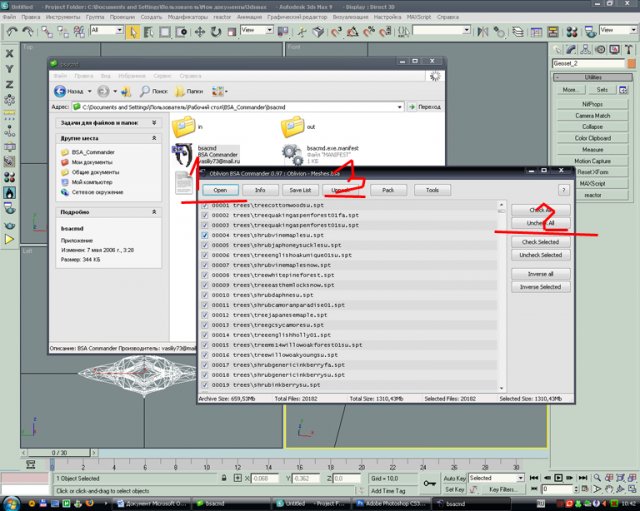The height and width of the screenshot is (511, 640).
Task: Open the selection filter 'All' dropdown
Action: click(119, 30)
